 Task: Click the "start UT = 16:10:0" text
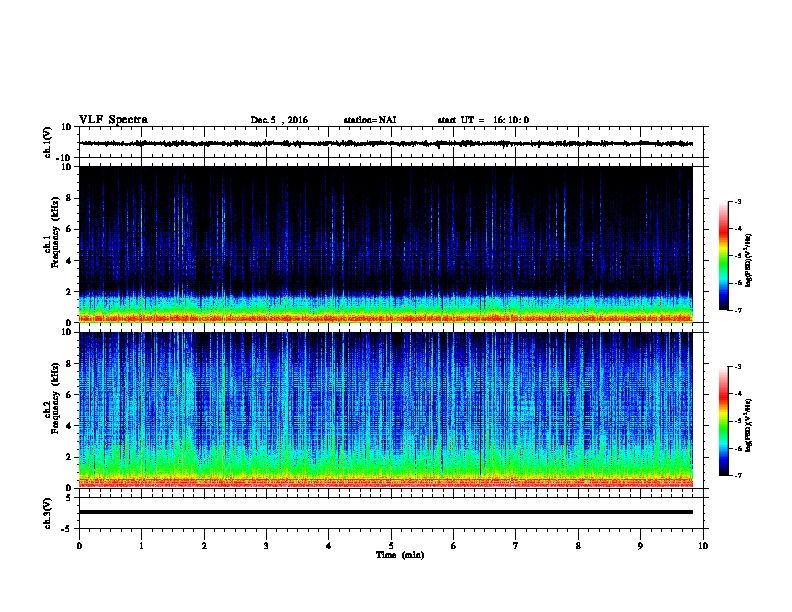(x=483, y=120)
